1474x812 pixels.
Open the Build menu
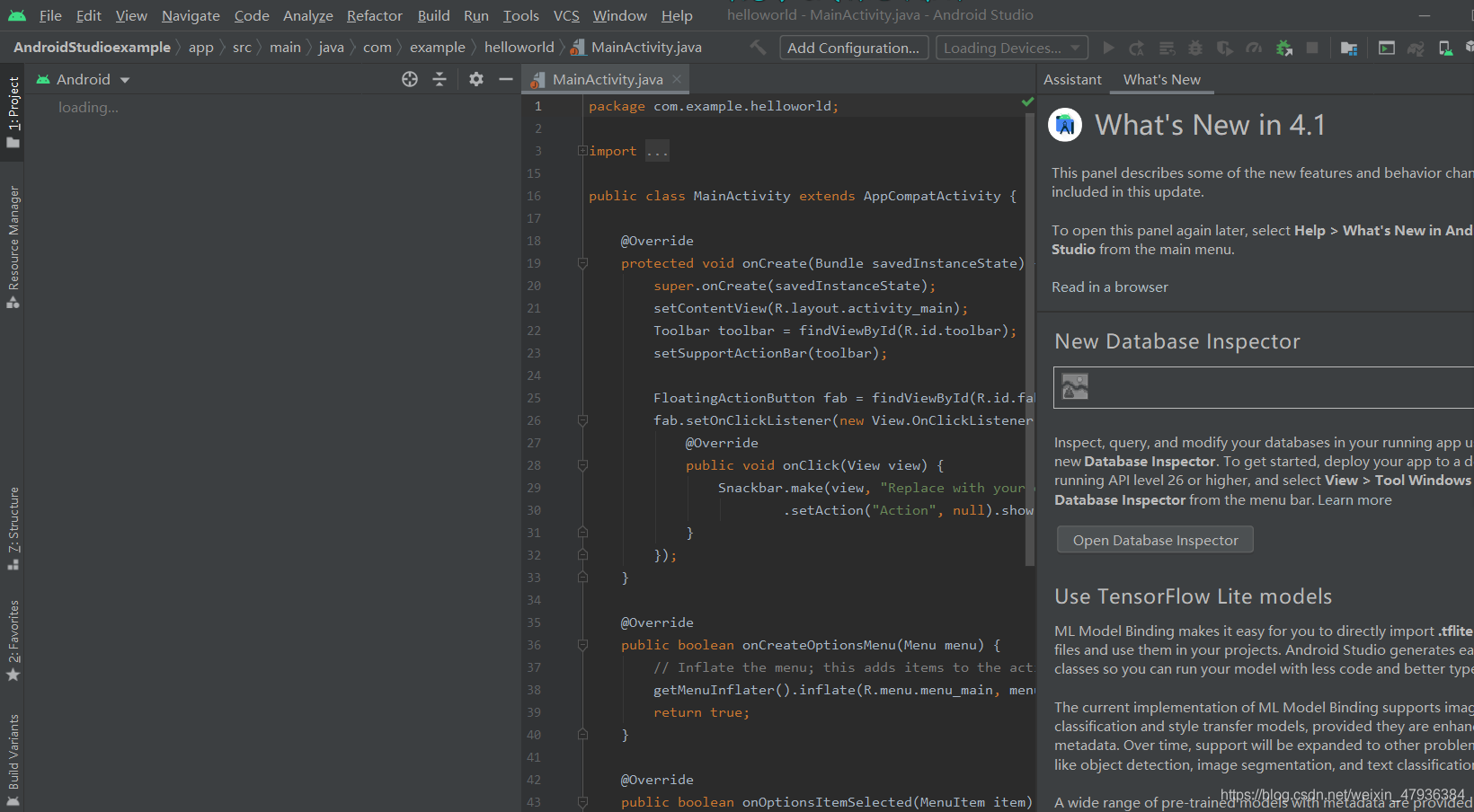coord(433,15)
